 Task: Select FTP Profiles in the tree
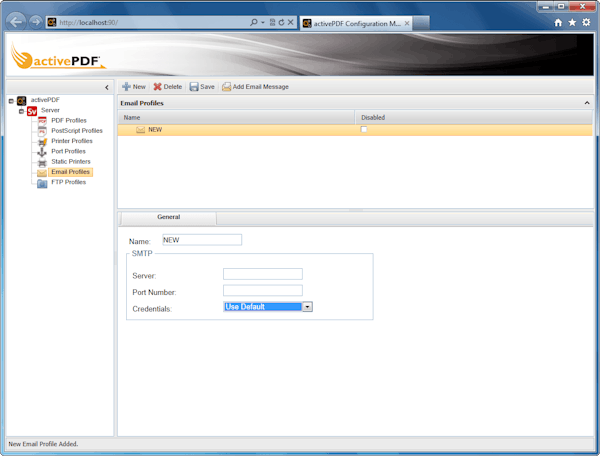(68, 182)
